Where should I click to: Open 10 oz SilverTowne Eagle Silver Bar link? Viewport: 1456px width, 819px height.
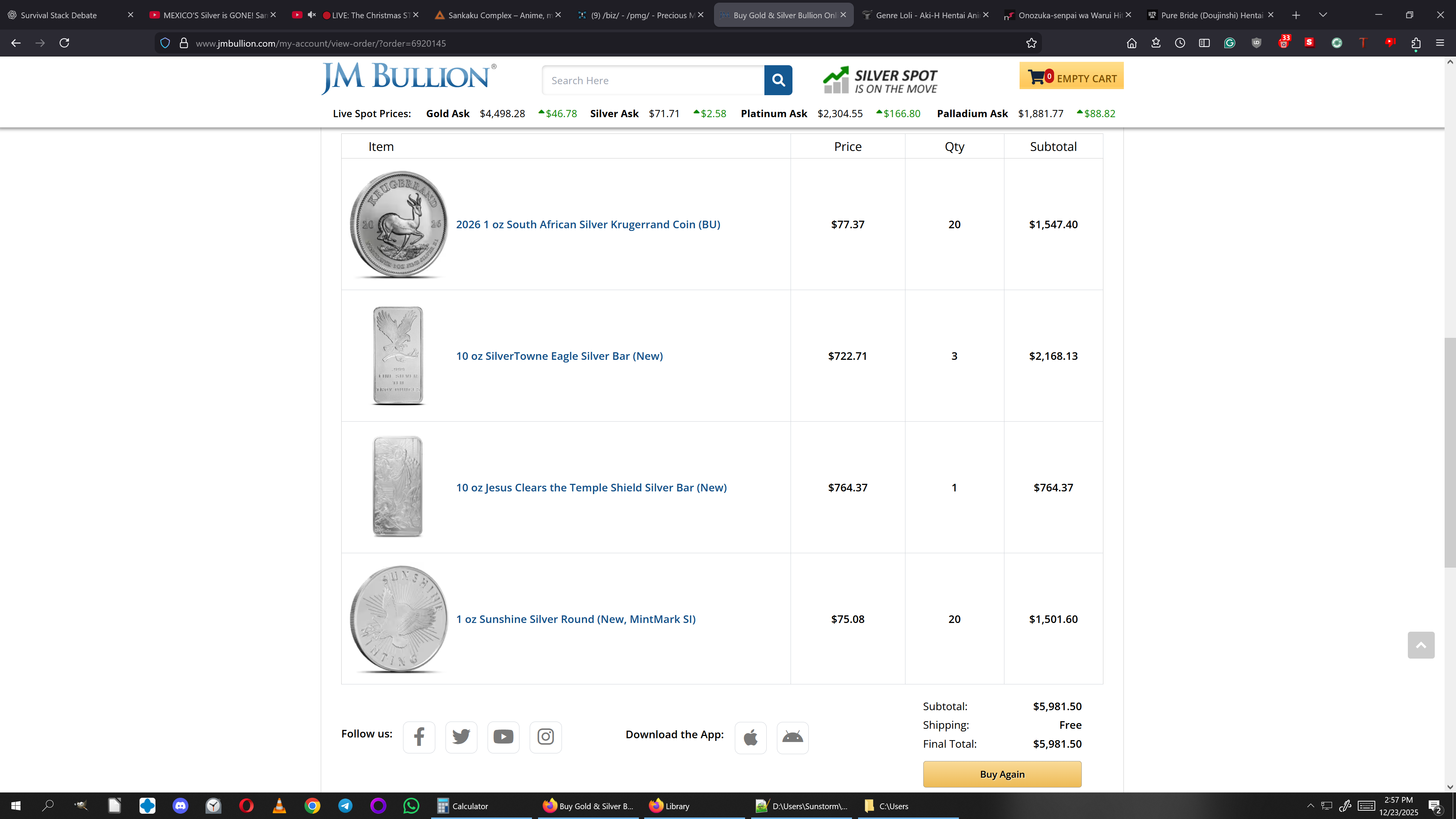click(559, 356)
